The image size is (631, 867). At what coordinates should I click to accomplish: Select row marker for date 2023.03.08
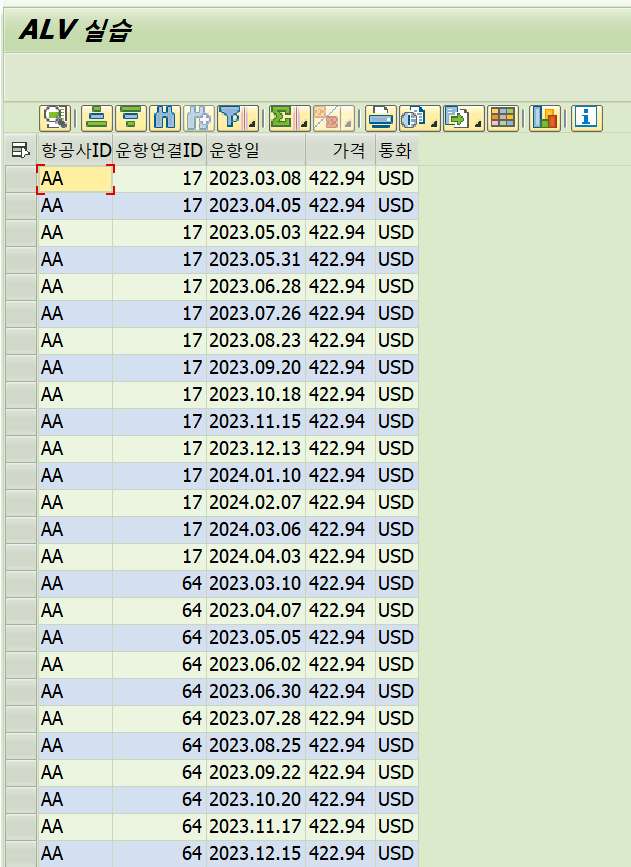[21, 179]
